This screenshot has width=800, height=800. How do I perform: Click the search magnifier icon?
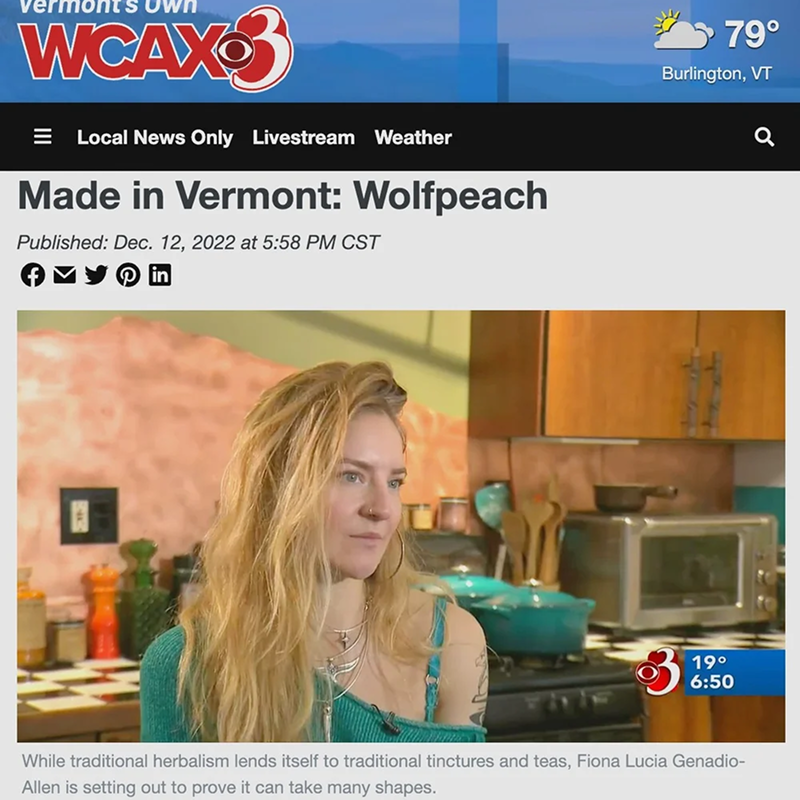(x=764, y=137)
